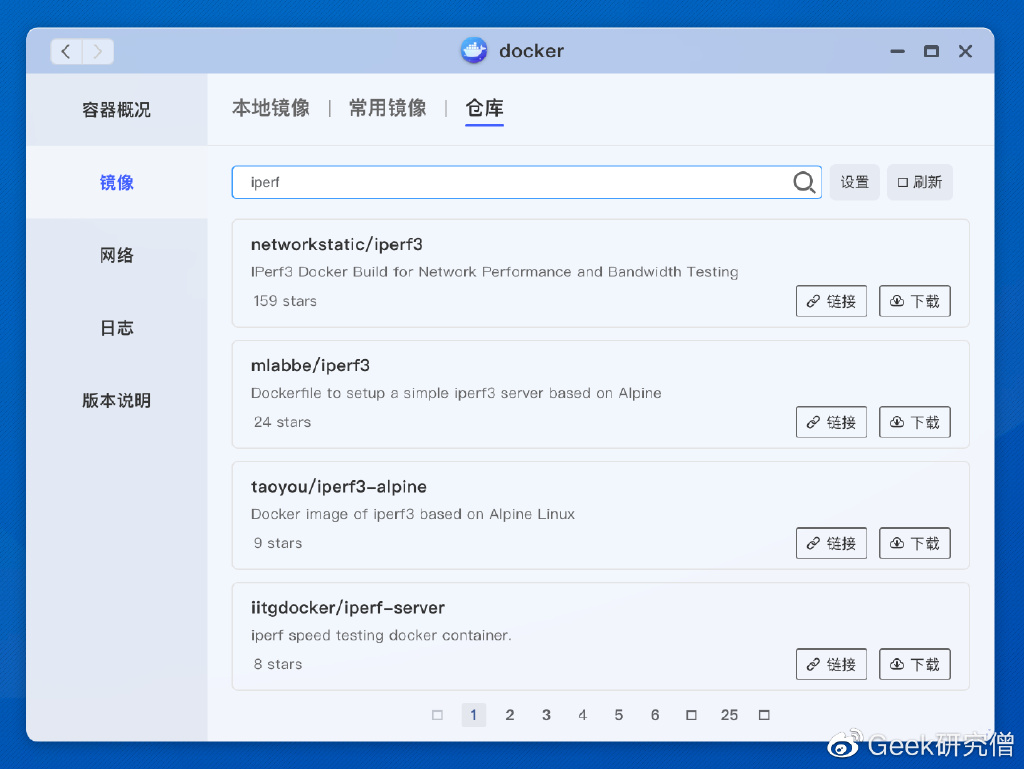Switch to the 仓库 tab
The height and width of the screenshot is (769, 1024).
pos(485,108)
